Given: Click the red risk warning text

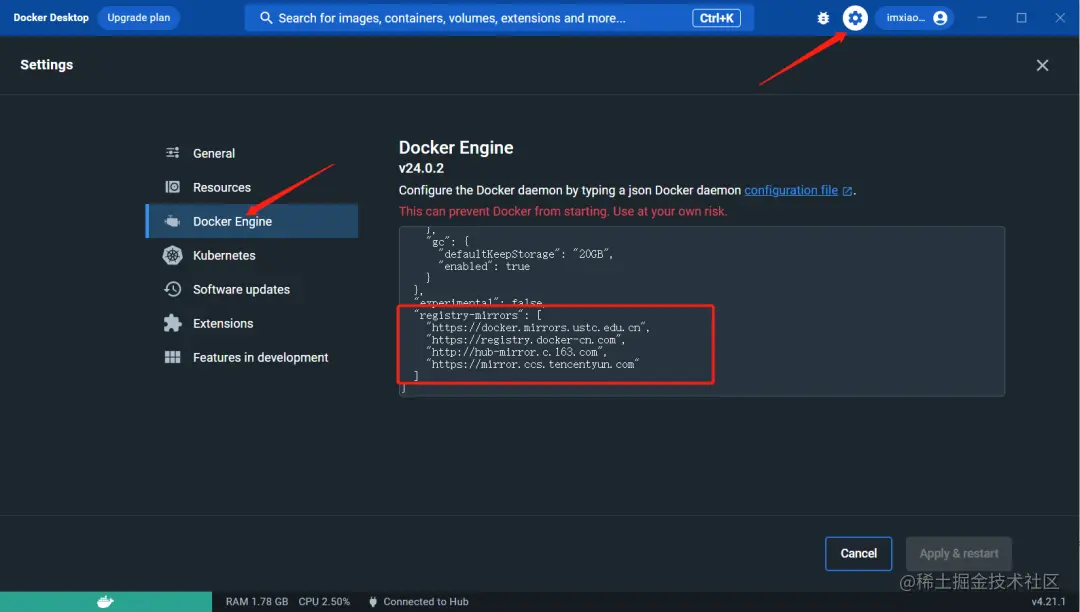Looking at the screenshot, I should pyautogui.click(x=563, y=211).
